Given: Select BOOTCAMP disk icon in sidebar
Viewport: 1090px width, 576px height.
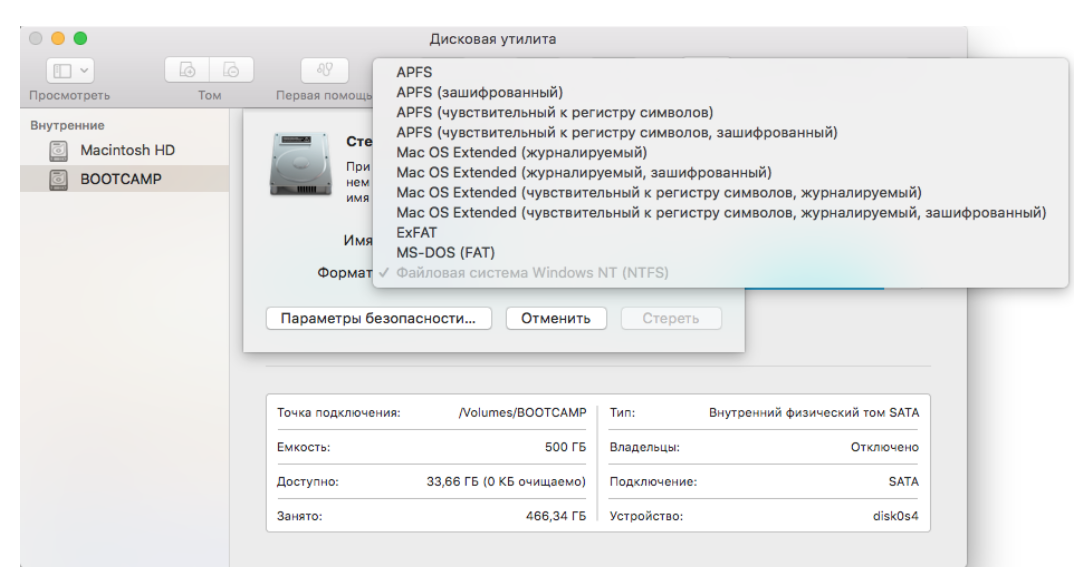Looking at the screenshot, I should (x=59, y=180).
